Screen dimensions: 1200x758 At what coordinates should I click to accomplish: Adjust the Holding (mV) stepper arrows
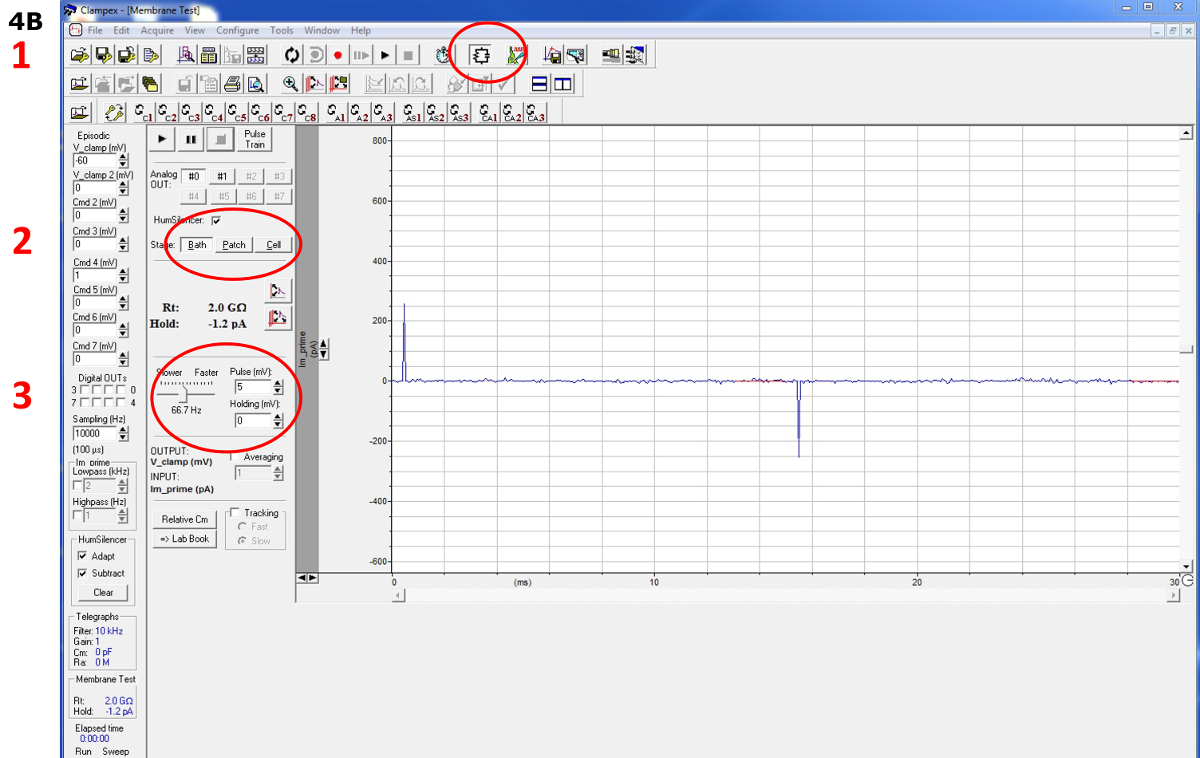[x=277, y=421]
